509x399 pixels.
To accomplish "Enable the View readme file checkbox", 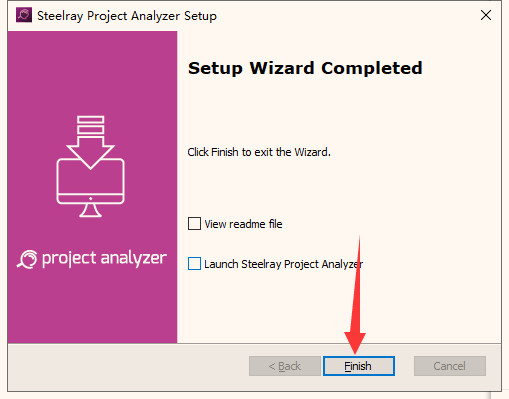I will tap(194, 224).
